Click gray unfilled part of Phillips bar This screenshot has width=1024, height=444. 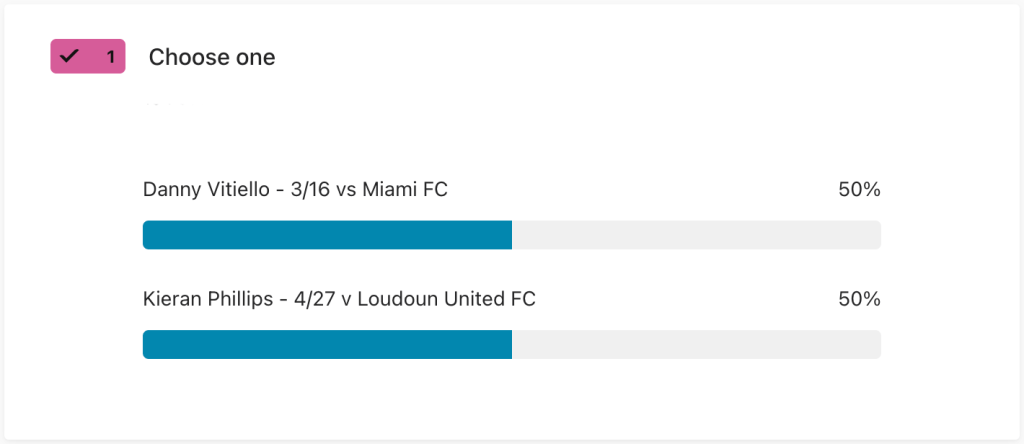coord(696,344)
